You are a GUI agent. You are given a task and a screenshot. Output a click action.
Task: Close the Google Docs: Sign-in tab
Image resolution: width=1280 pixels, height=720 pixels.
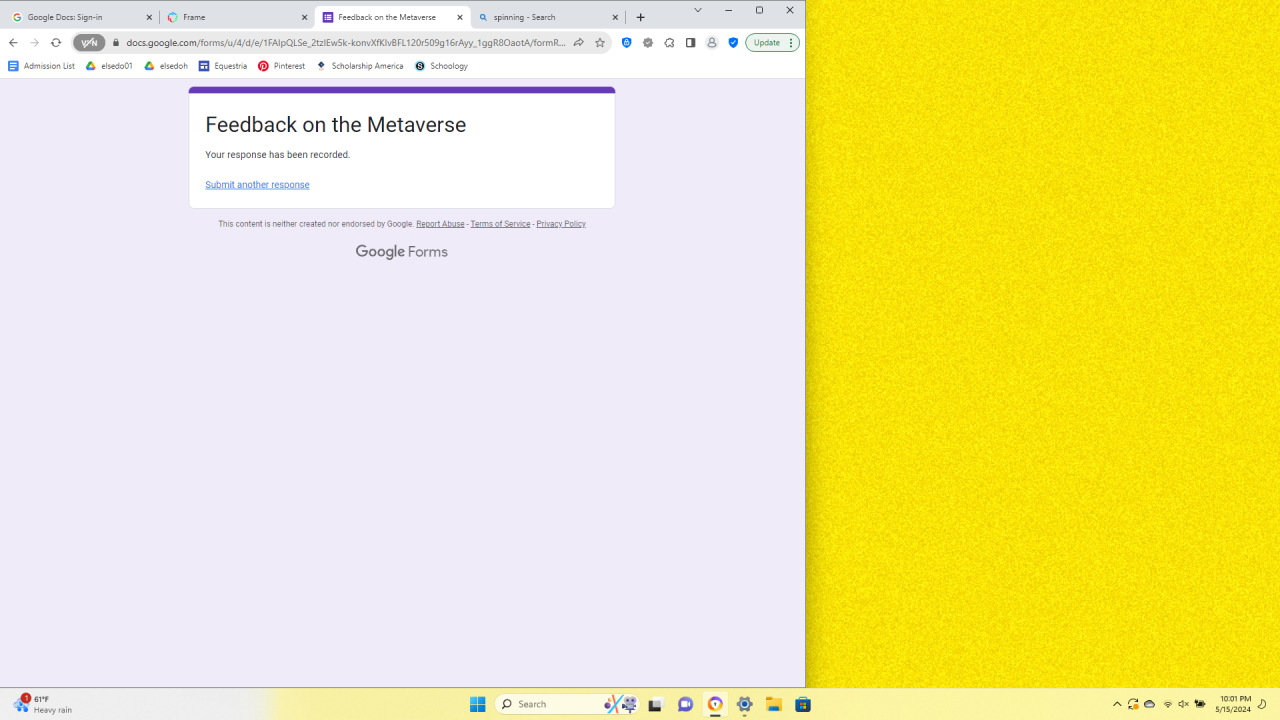(x=149, y=17)
